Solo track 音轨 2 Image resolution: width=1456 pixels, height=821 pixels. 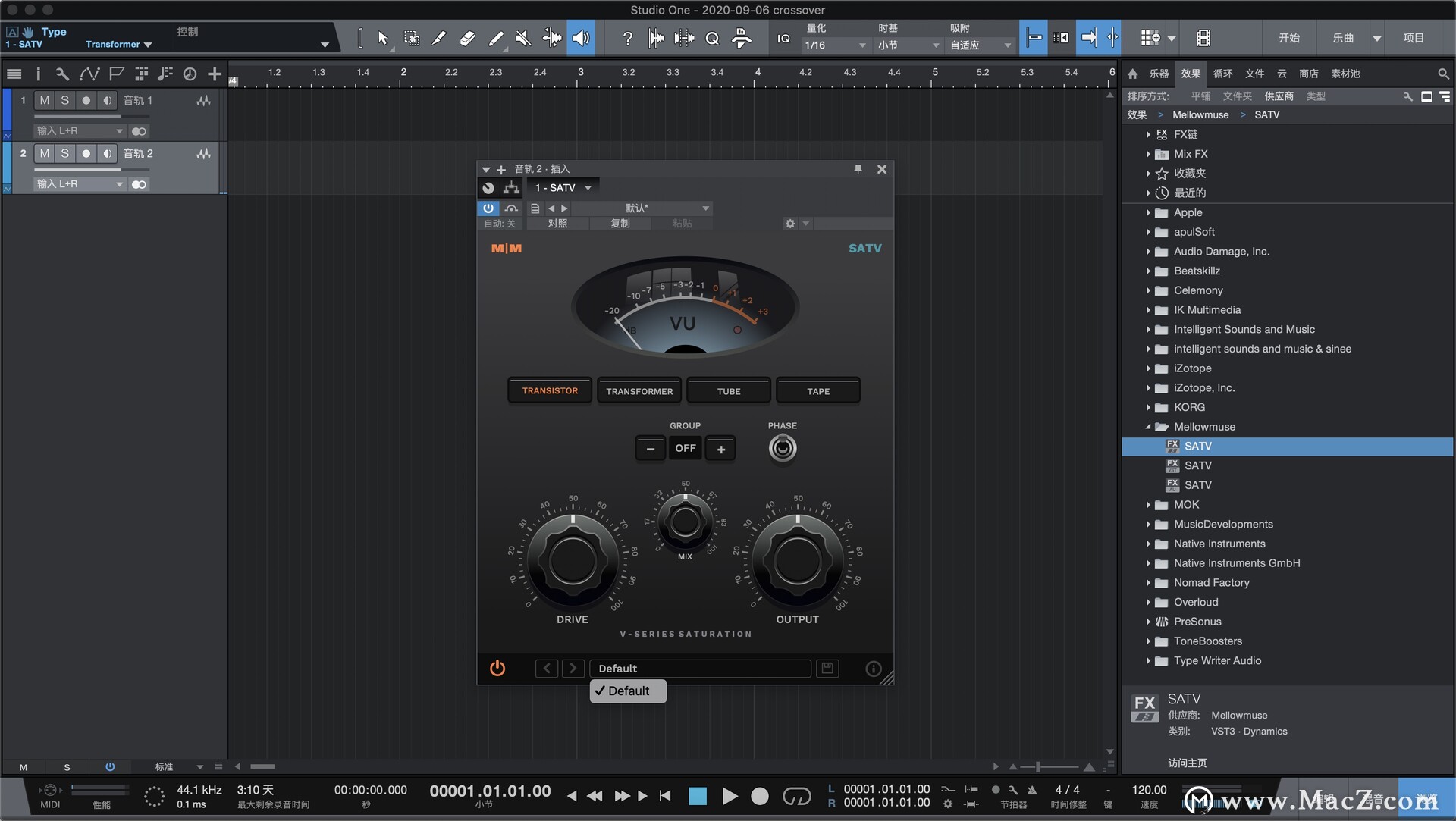coord(65,153)
